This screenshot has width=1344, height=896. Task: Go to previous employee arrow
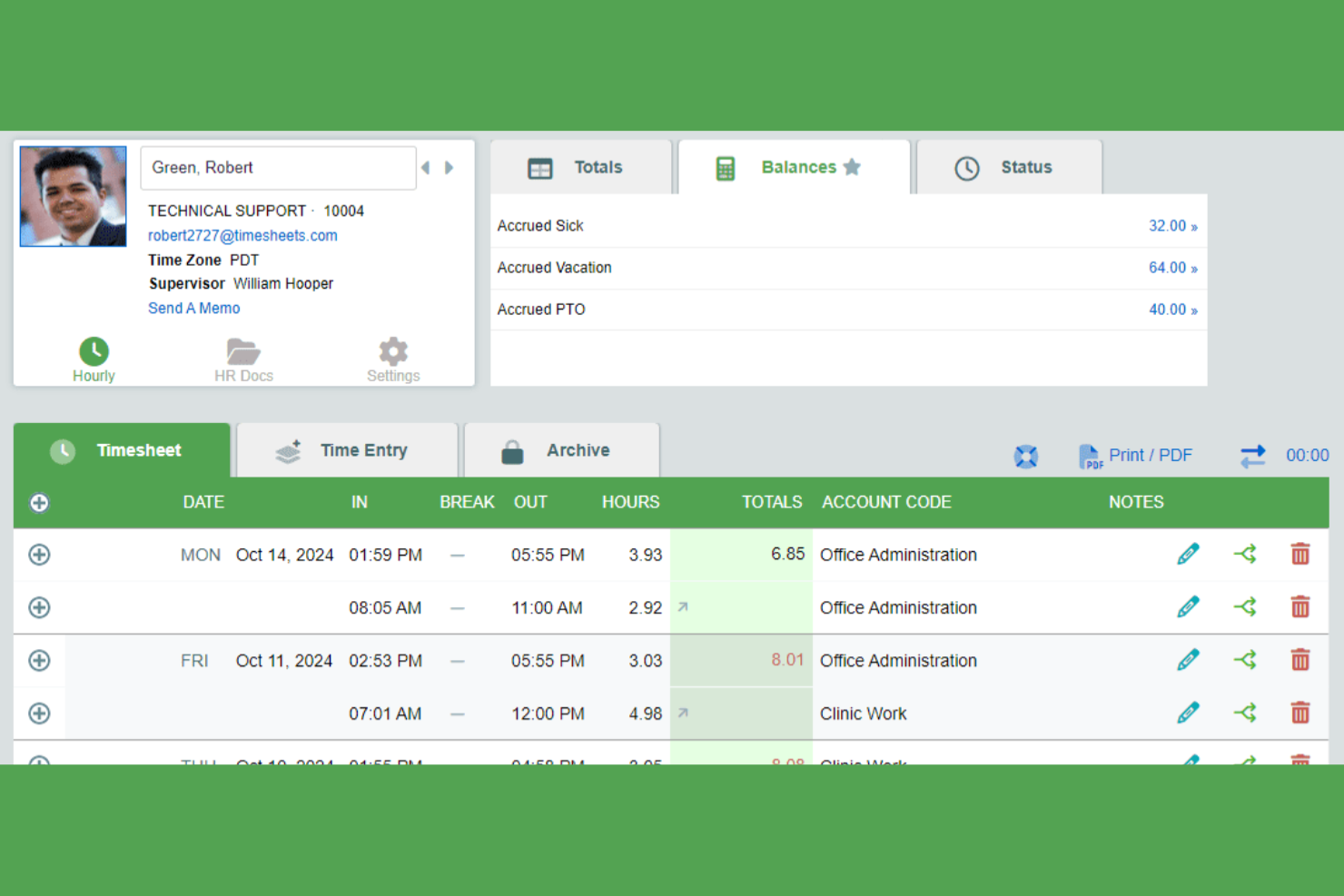(425, 168)
